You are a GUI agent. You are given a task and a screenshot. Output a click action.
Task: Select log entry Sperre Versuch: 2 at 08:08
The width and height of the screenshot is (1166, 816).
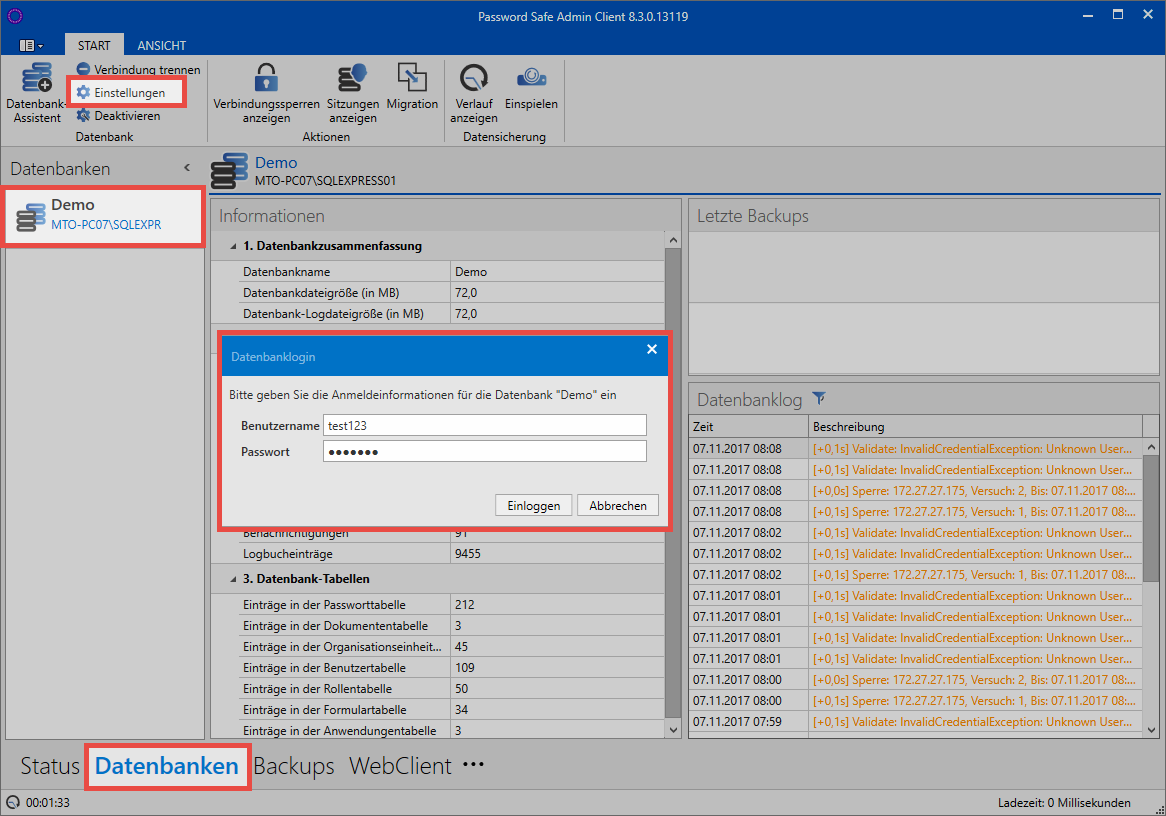click(x=916, y=490)
